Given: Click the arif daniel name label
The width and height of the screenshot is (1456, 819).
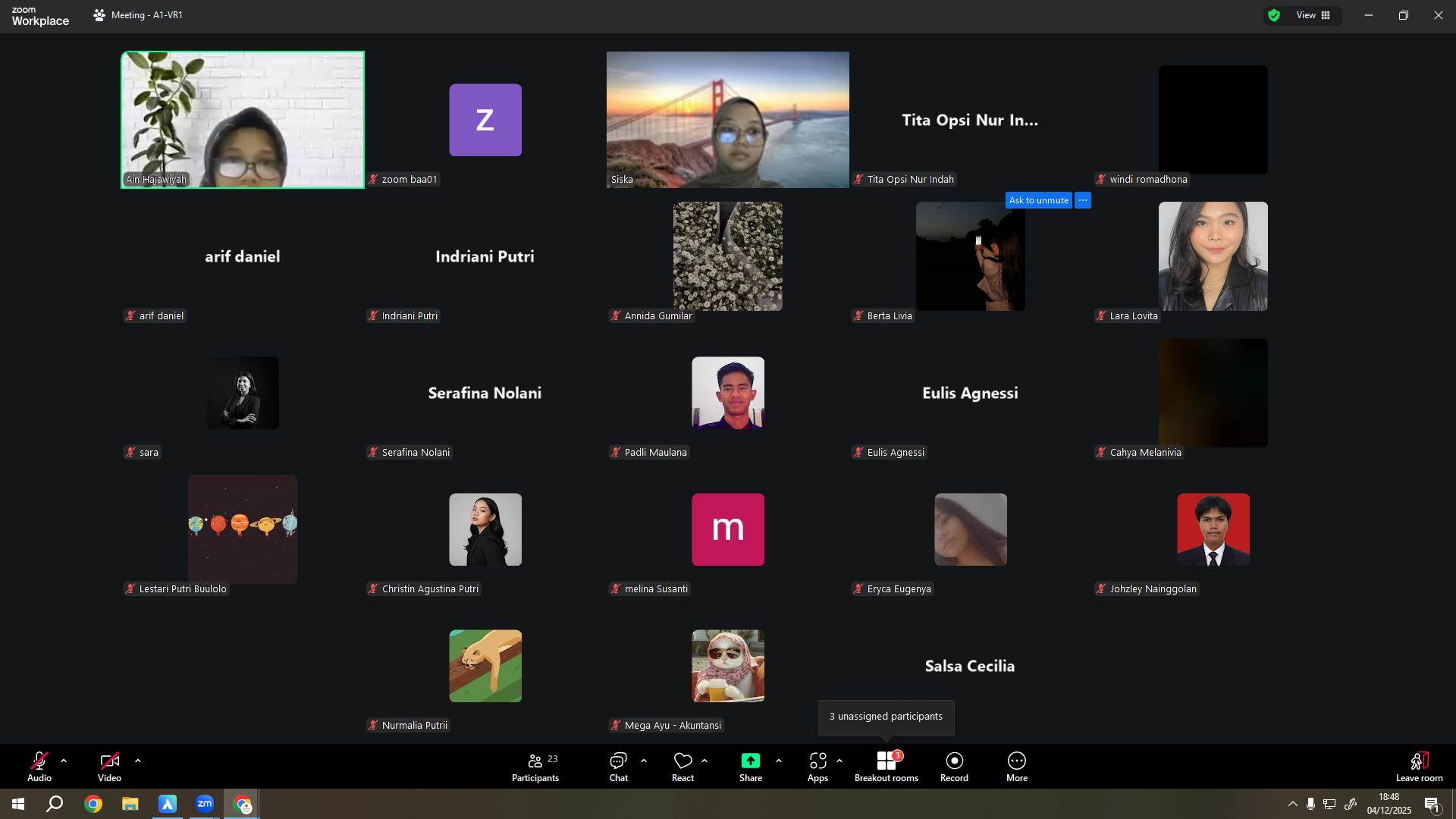Looking at the screenshot, I should point(161,316).
